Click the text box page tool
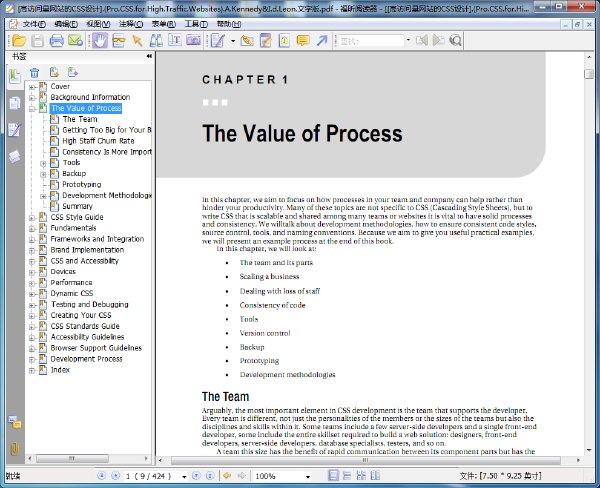The height and width of the screenshot is (488, 600). coord(284,40)
